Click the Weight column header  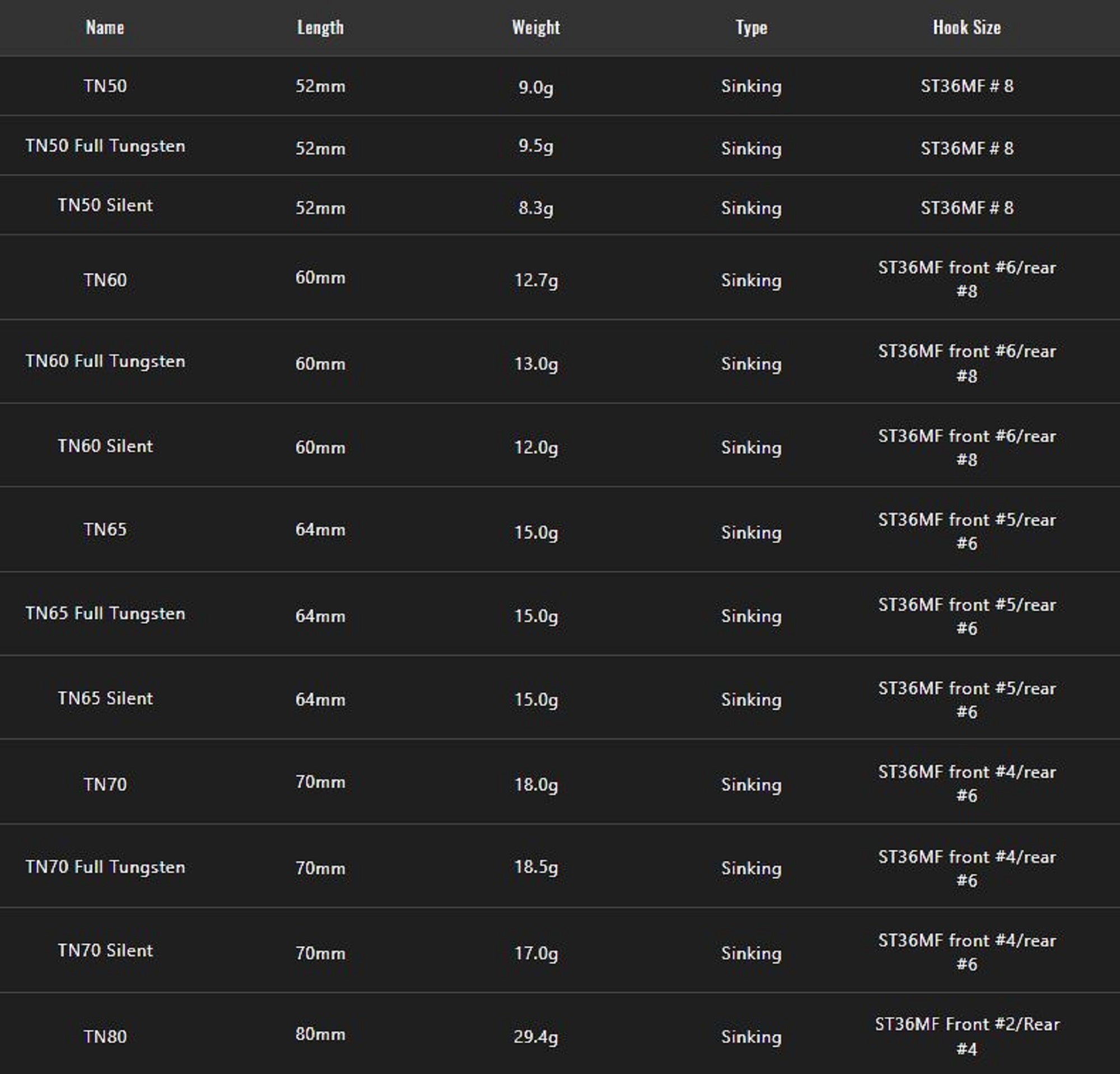coord(535,27)
